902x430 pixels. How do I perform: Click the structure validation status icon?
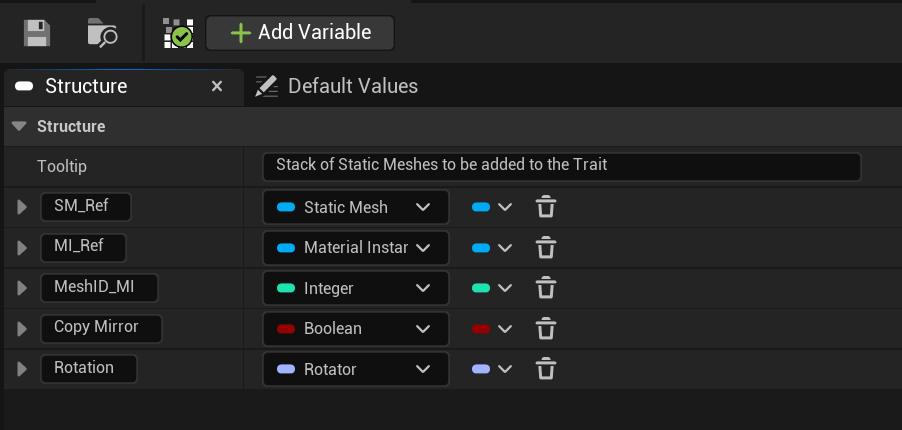pyautogui.click(x=178, y=33)
